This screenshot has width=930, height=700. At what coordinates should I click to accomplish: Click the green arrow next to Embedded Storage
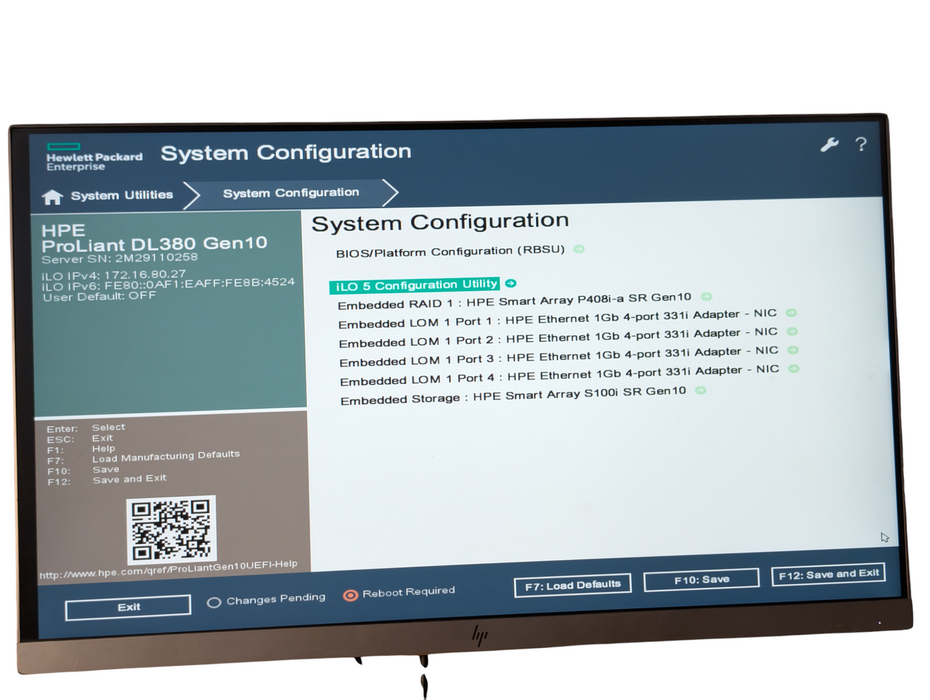pyautogui.click(x=700, y=390)
